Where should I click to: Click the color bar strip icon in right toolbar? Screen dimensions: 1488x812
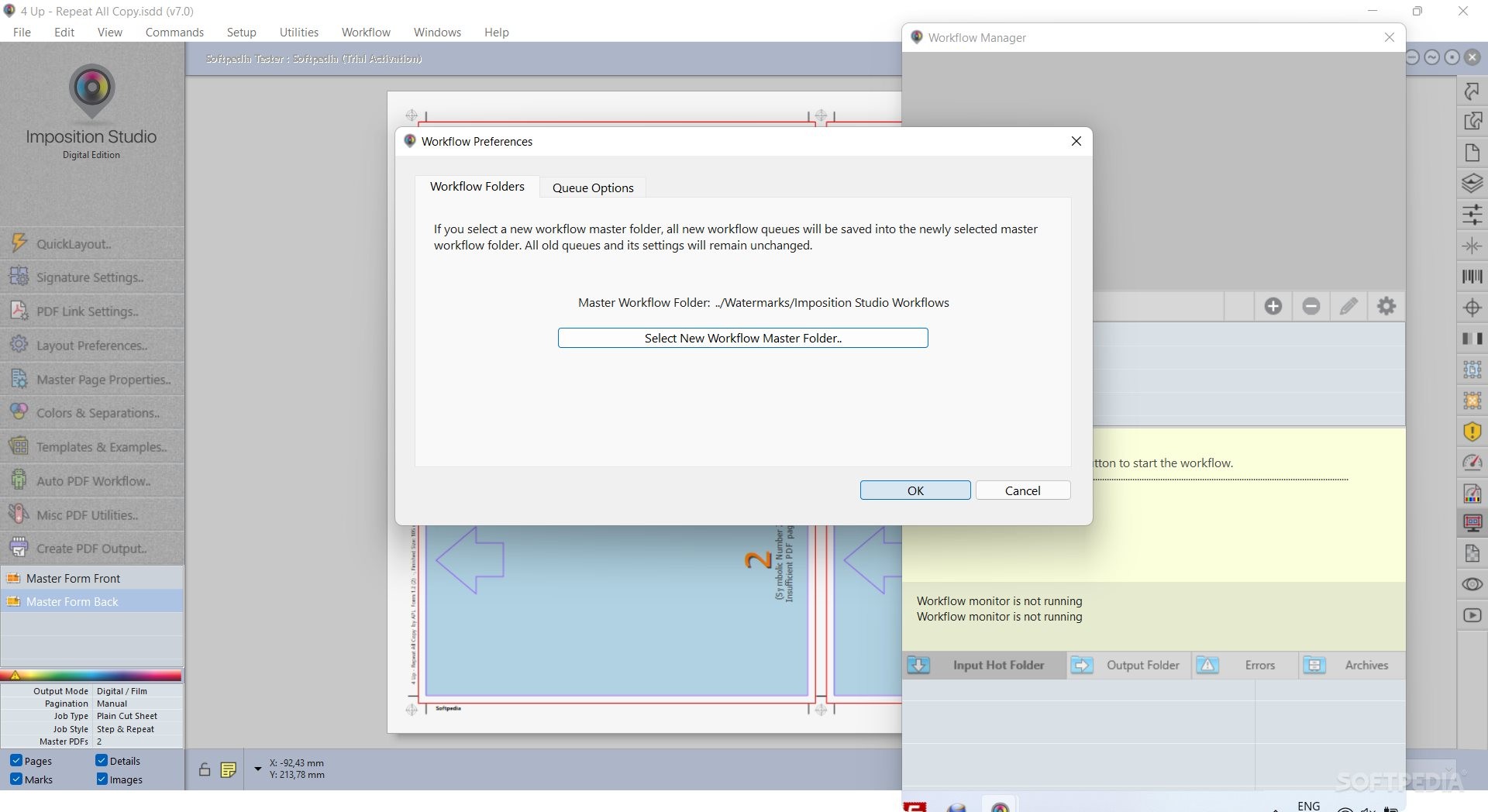click(x=1472, y=339)
